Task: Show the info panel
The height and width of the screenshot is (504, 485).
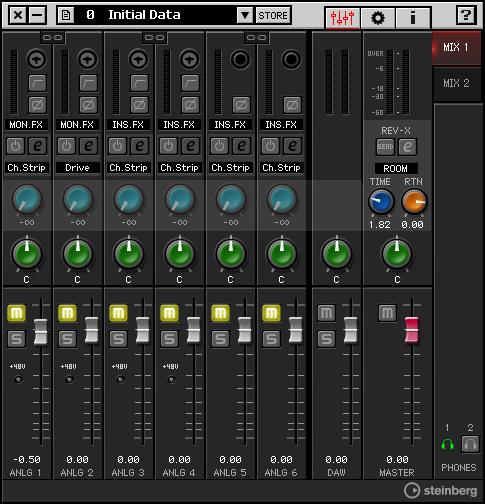Action: 413,17
